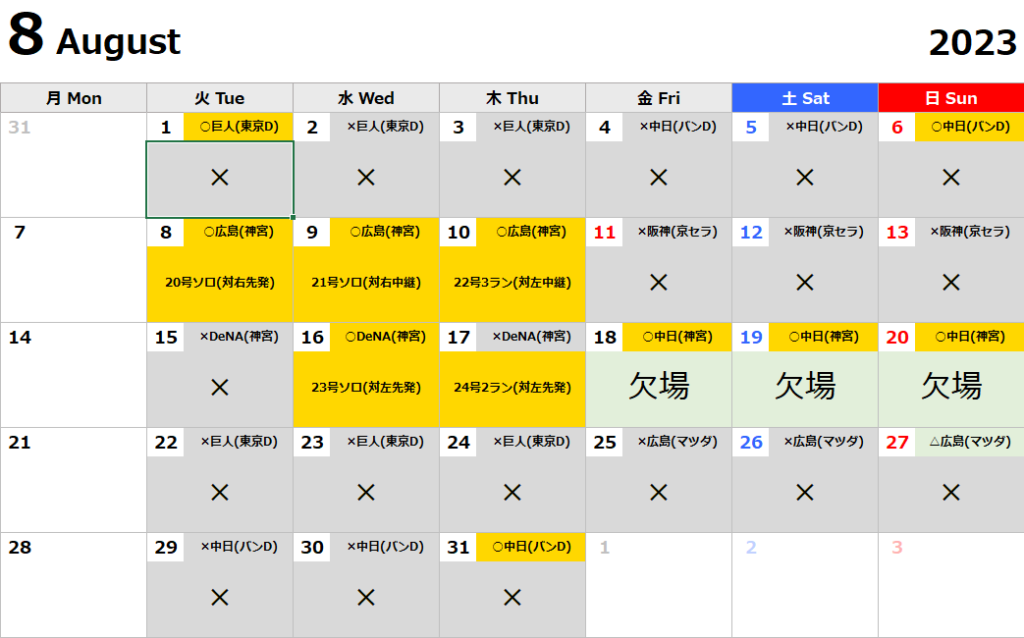Click the 月 Mon column header
This screenshot has width=1024, height=638.
coord(73,98)
